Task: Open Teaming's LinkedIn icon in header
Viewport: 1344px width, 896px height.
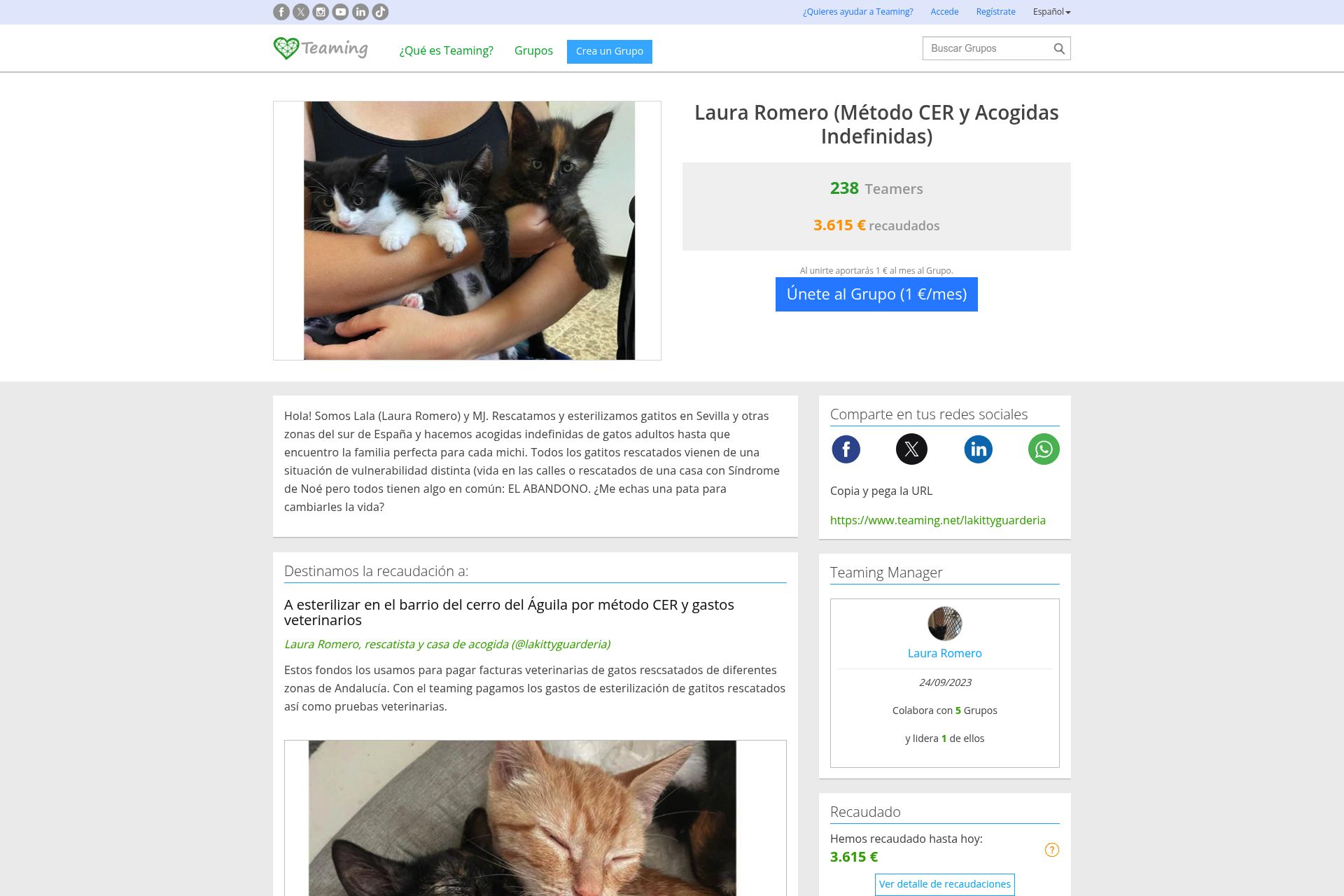Action: coord(360,12)
